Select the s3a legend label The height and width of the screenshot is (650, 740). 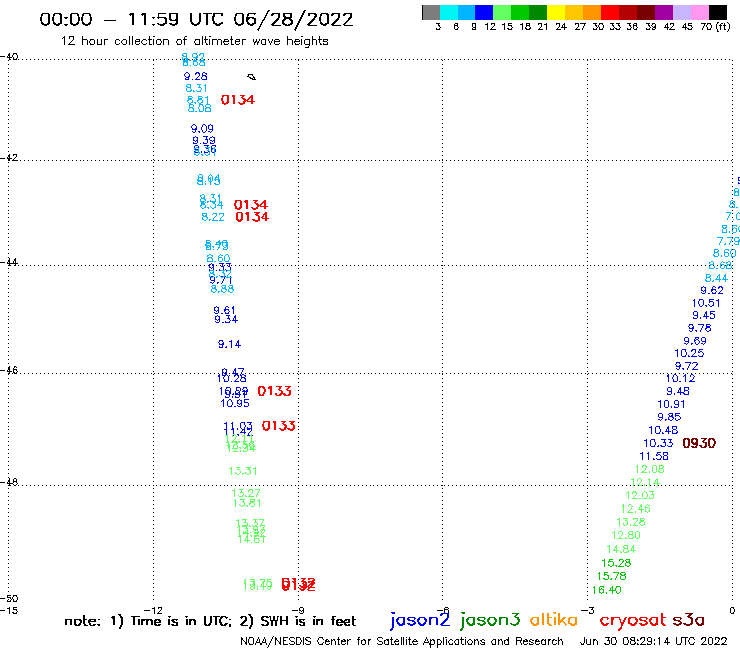(x=689, y=620)
